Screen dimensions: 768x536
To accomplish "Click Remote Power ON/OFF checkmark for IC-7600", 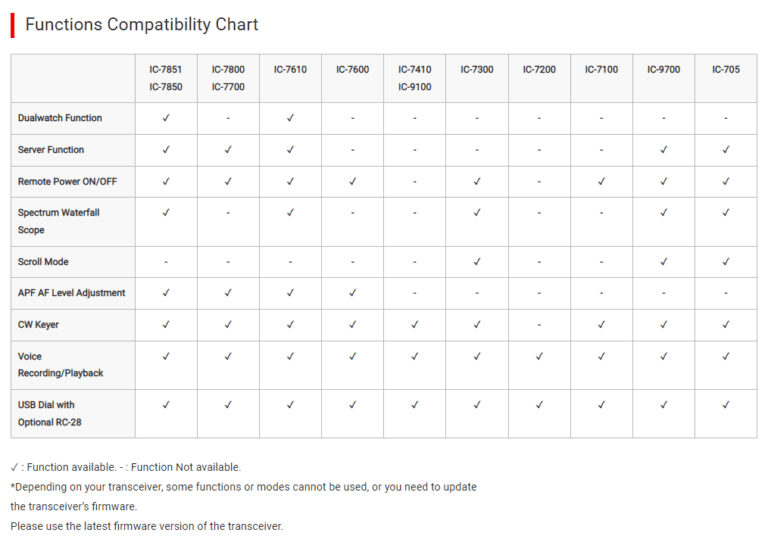I will (352, 182).
